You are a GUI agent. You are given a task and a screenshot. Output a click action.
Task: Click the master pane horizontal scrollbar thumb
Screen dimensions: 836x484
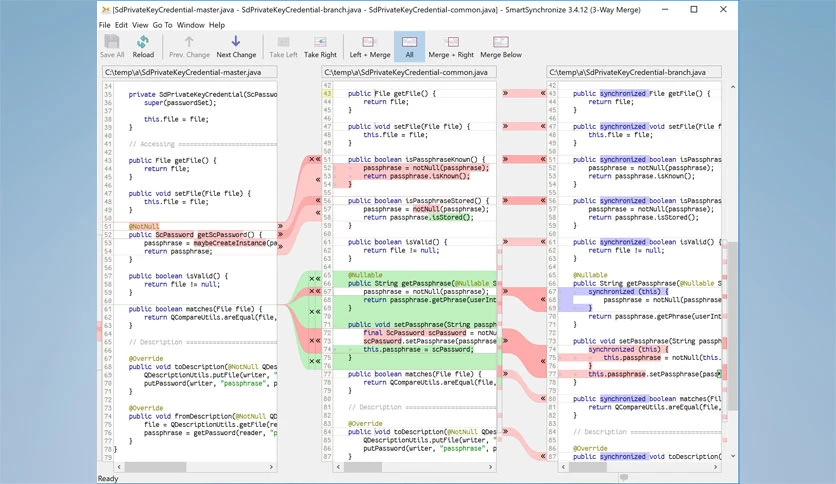(x=155, y=467)
